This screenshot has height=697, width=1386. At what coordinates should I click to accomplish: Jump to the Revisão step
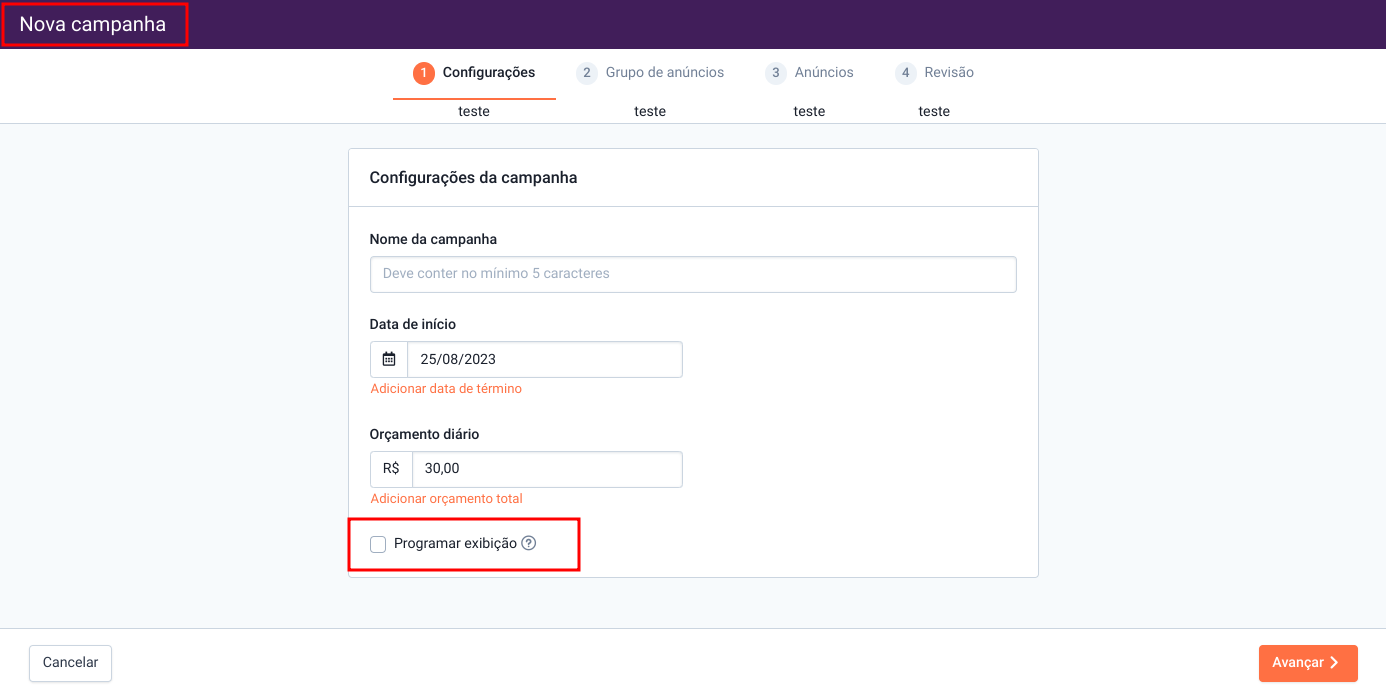[x=949, y=73]
